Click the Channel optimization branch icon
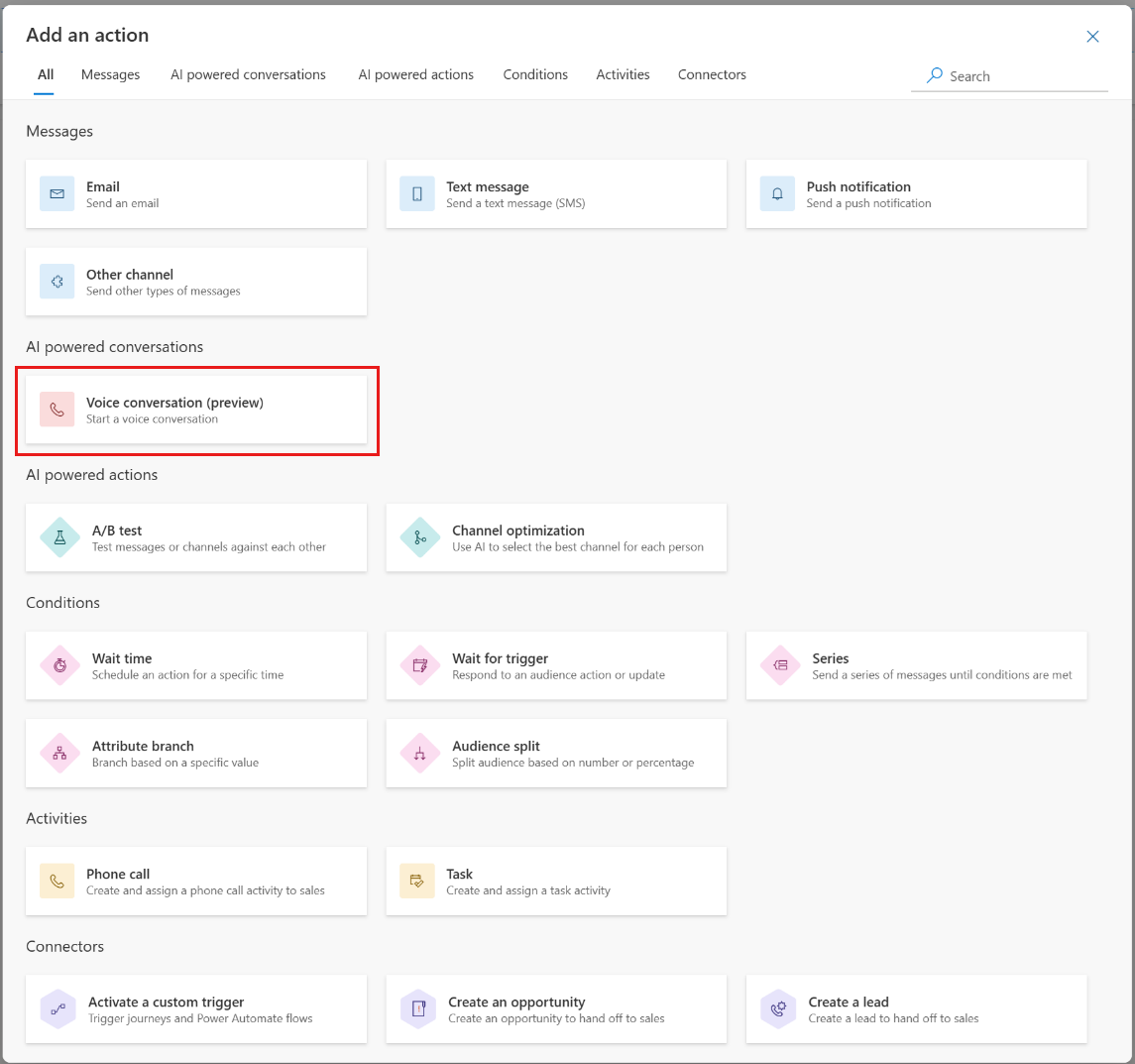Image resolution: width=1135 pixels, height=1064 pixels. [420, 537]
